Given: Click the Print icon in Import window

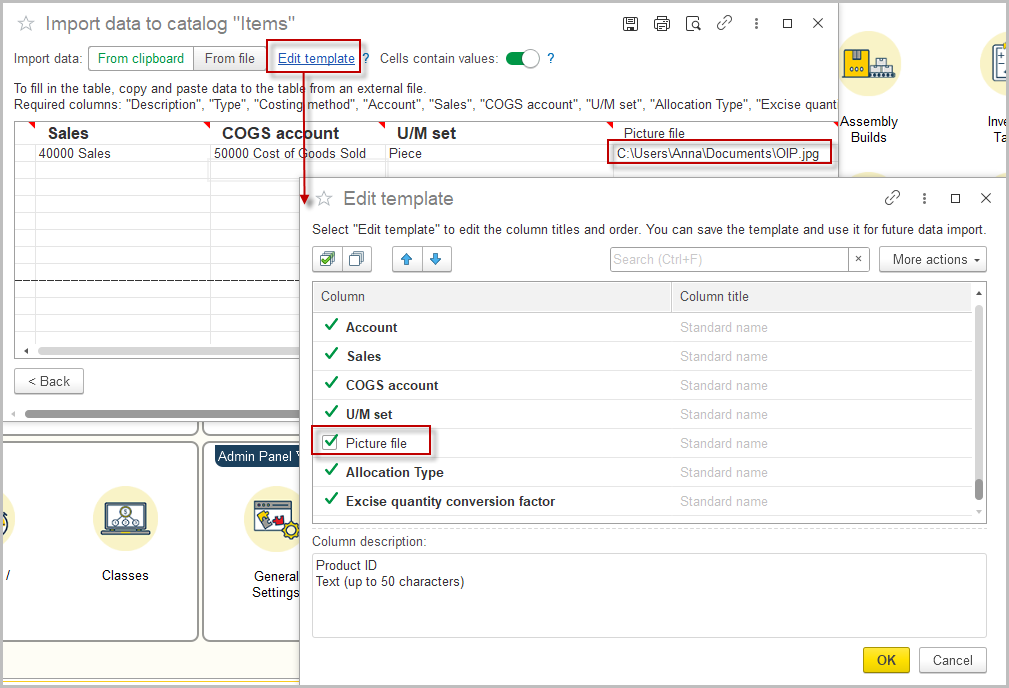Looking at the screenshot, I should (661, 23).
